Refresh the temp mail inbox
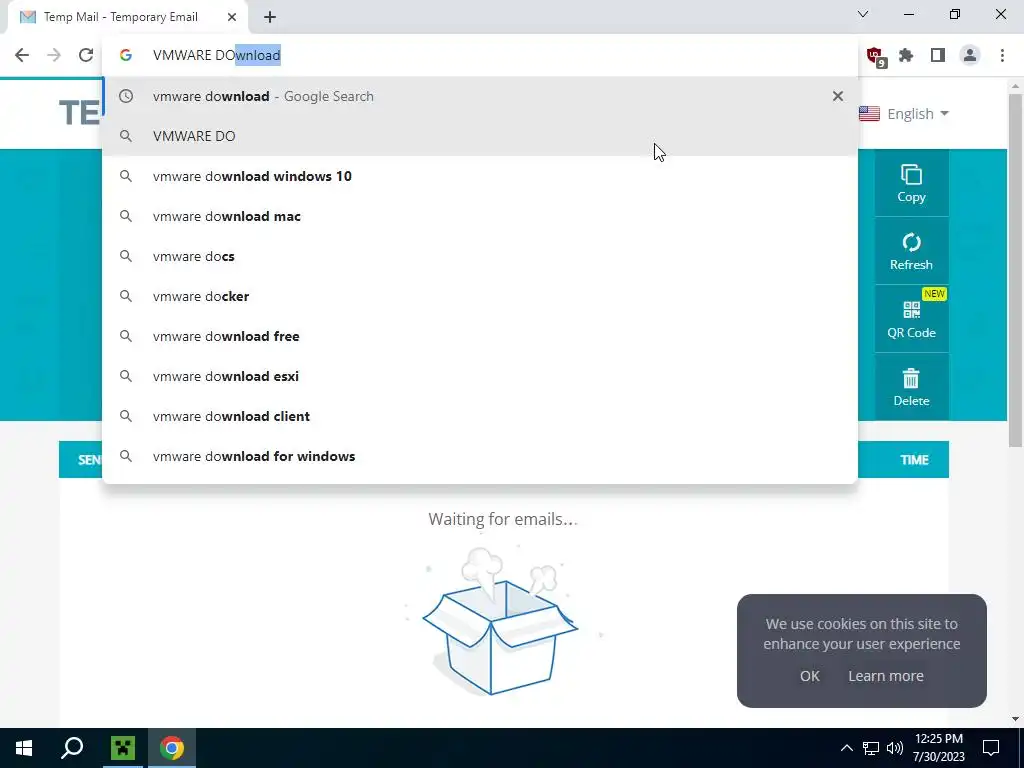The width and height of the screenshot is (1024, 768). [x=911, y=251]
